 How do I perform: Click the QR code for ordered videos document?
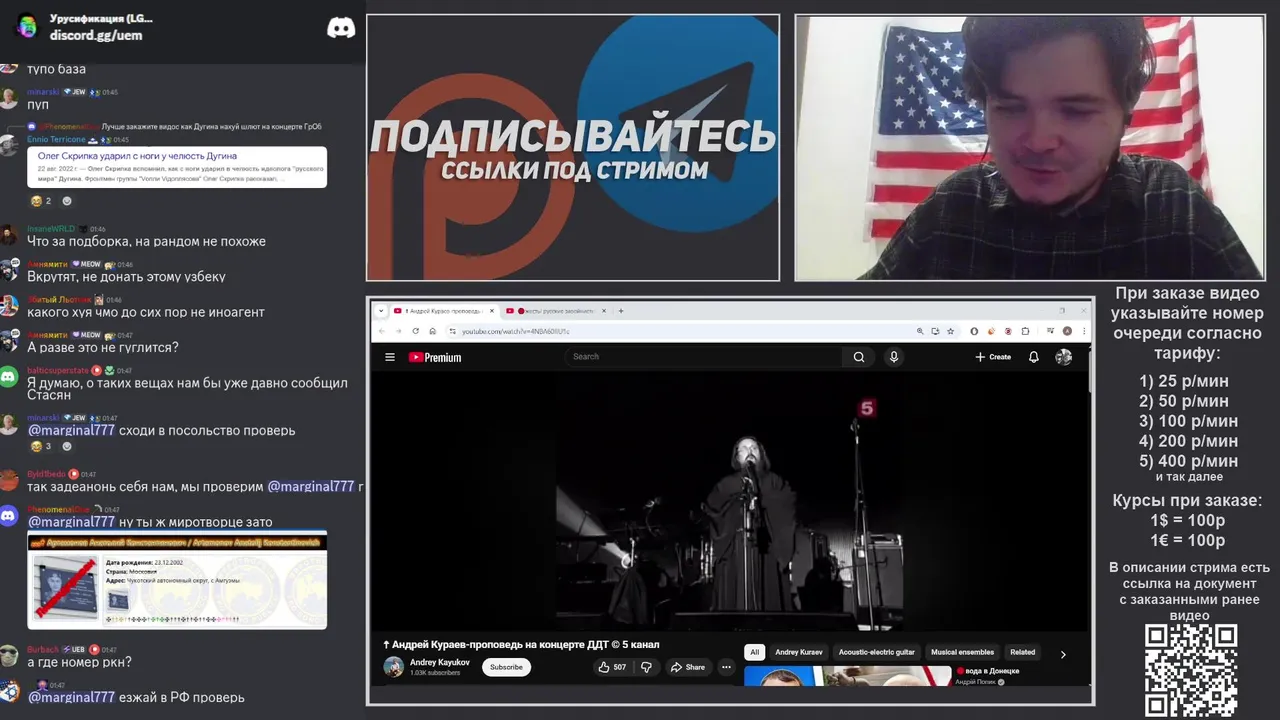1191,670
